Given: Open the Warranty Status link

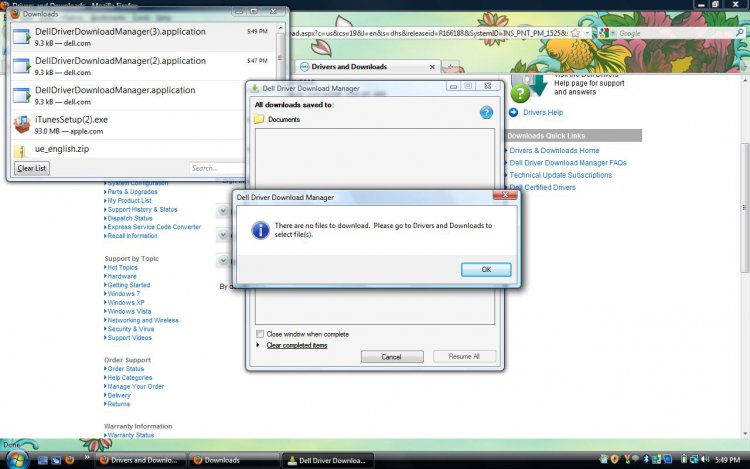Looking at the screenshot, I should 131,435.
